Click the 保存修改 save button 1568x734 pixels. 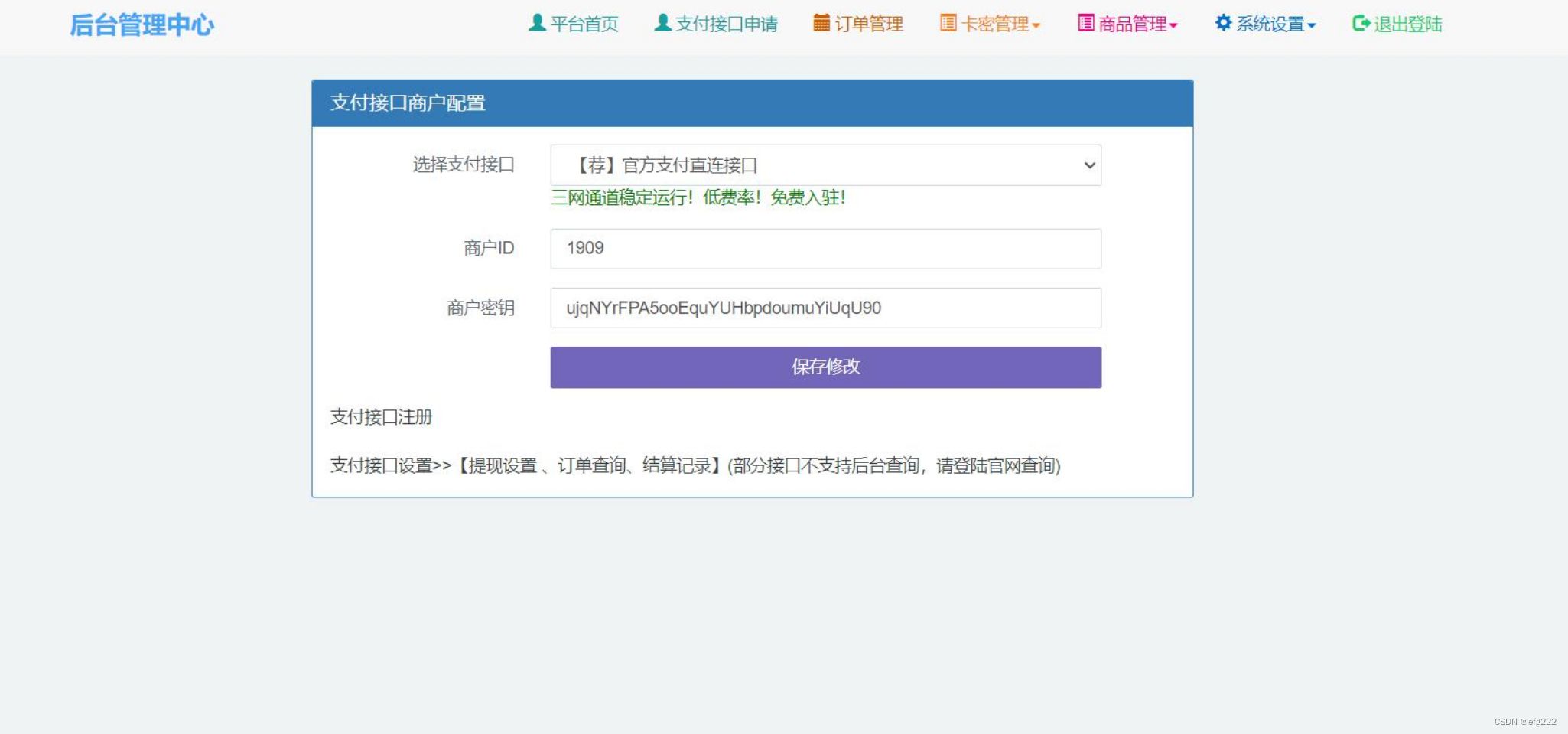(x=825, y=367)
